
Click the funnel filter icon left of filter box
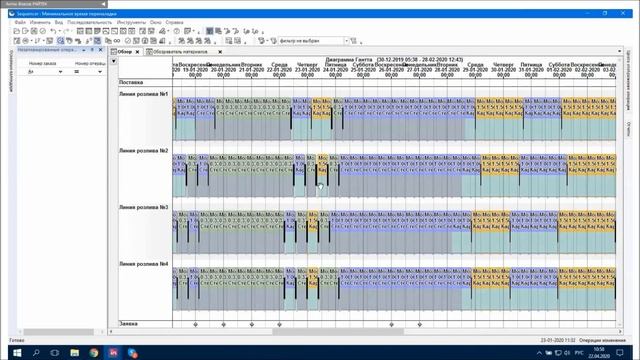(273, 40)
